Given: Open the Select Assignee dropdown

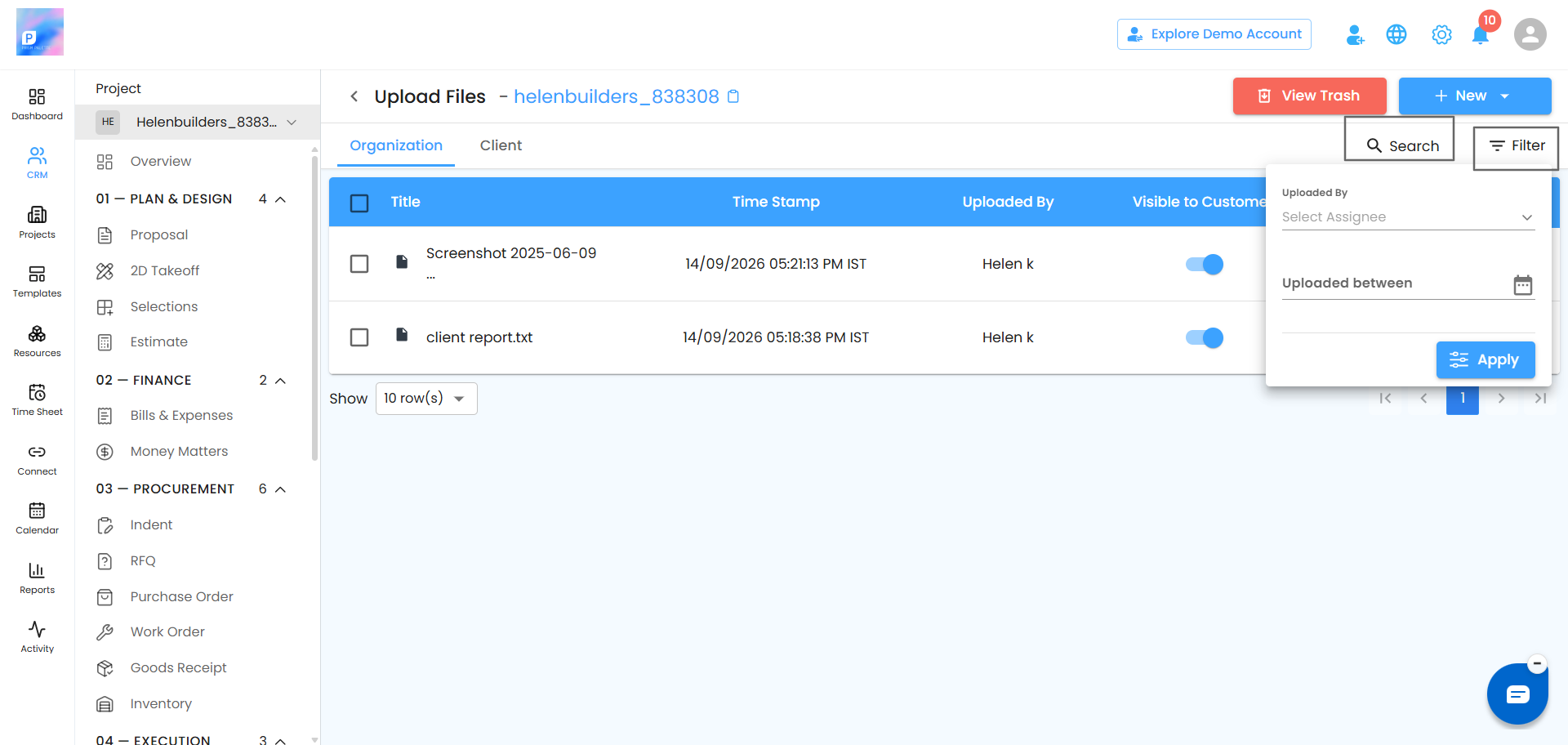Looking at the screenshot, I should [1408, 217].
